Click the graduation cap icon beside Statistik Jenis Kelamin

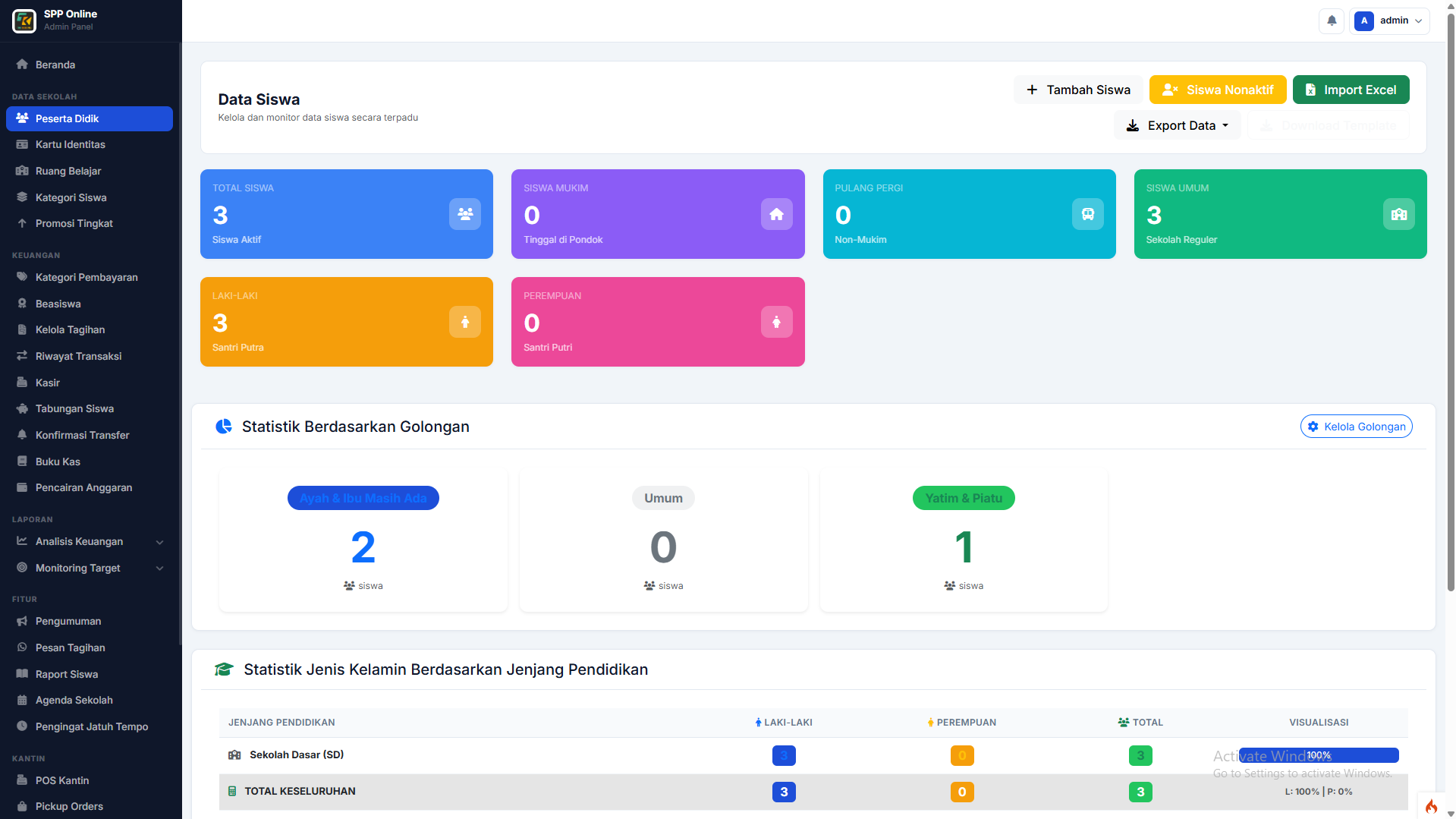(x=224, y=669)
